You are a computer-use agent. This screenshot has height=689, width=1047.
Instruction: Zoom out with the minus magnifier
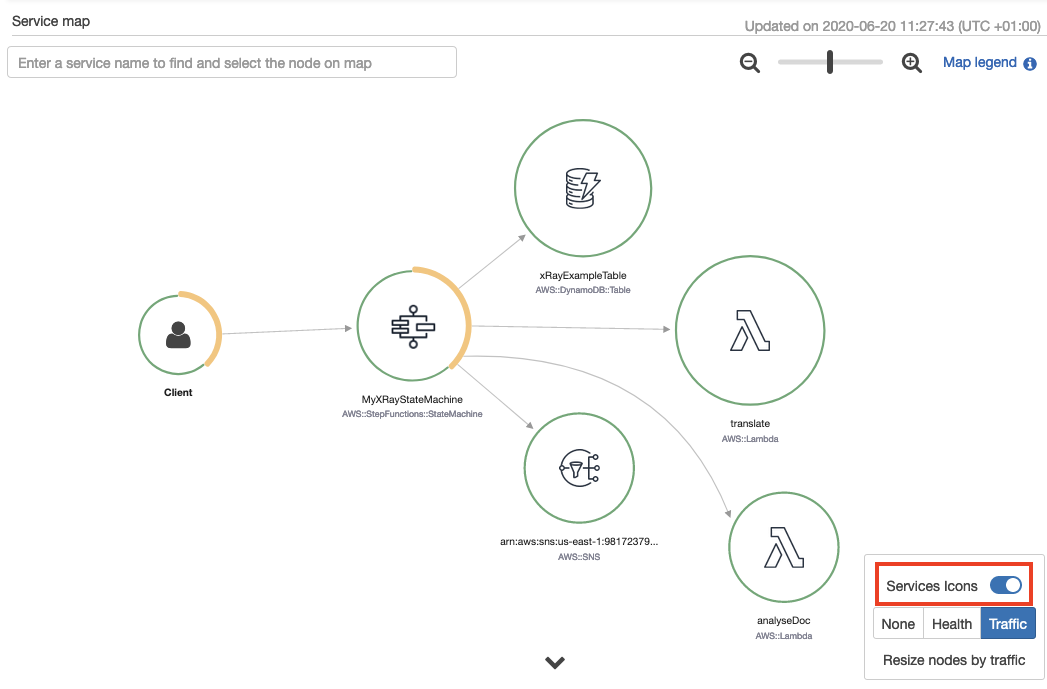pos(750,63)
